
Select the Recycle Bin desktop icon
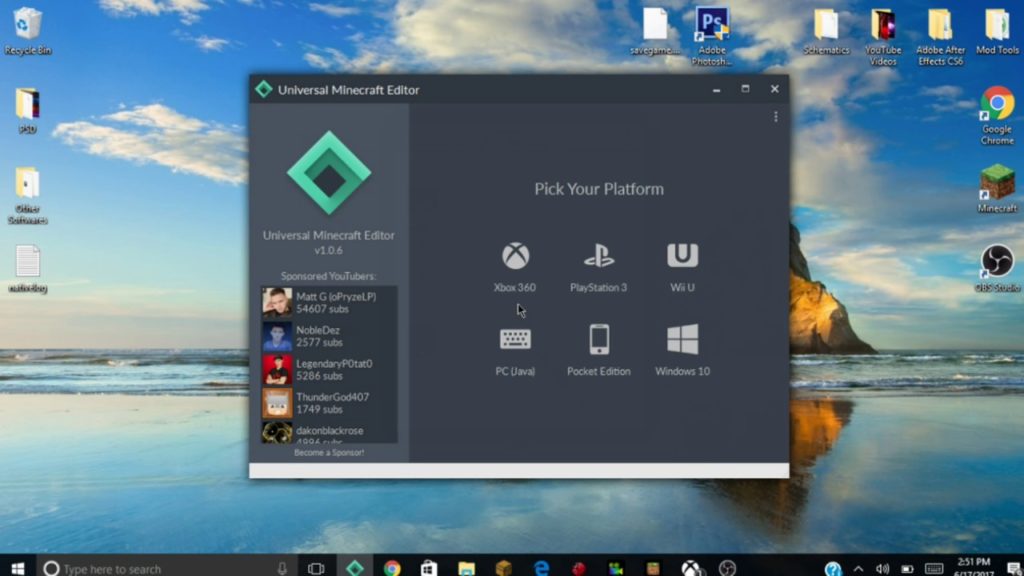coord(27,31)
